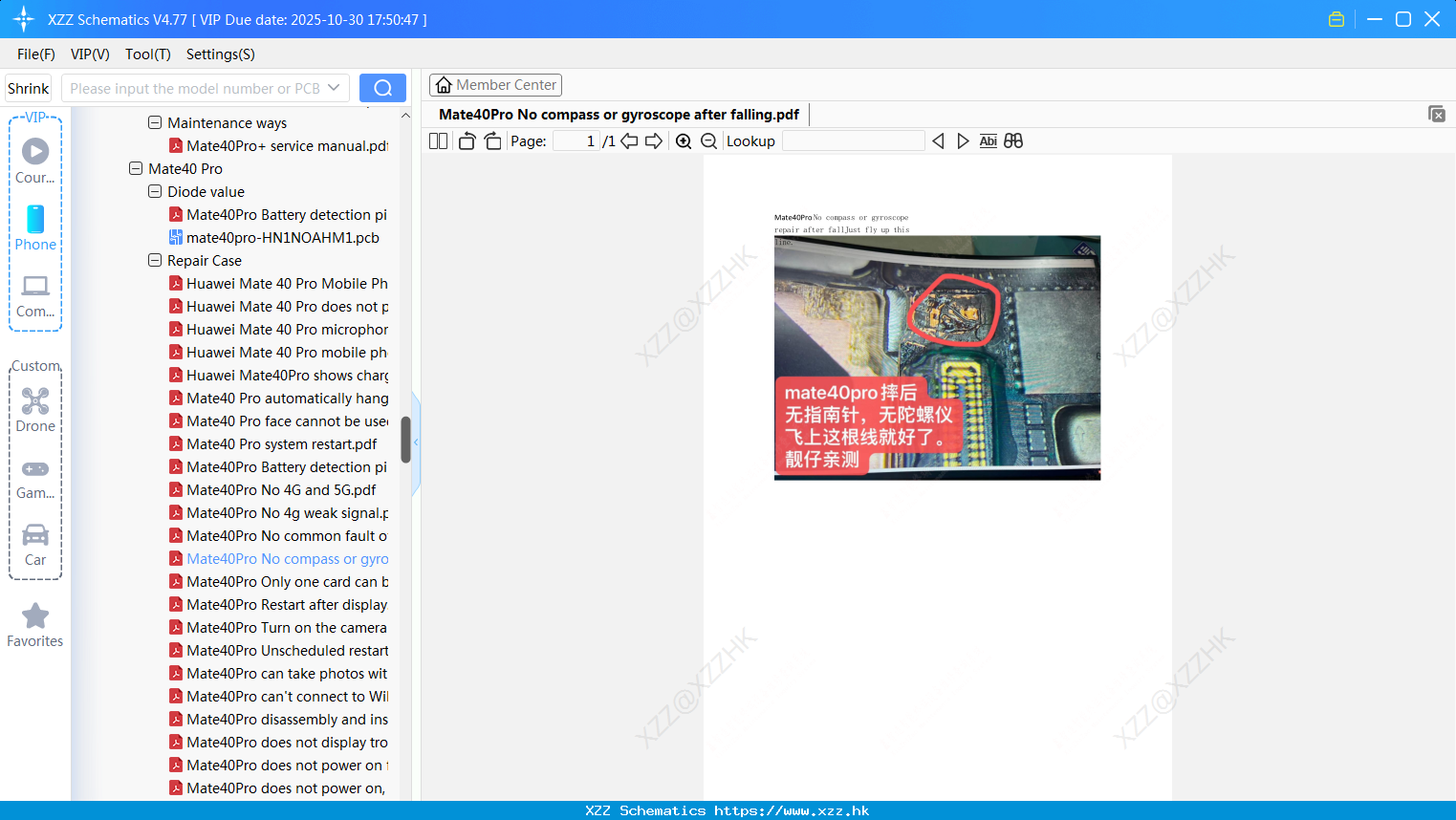Viewport: 1456px width, 820px height.
Task: Collapse the Diode value node
Action: point(155,191)
